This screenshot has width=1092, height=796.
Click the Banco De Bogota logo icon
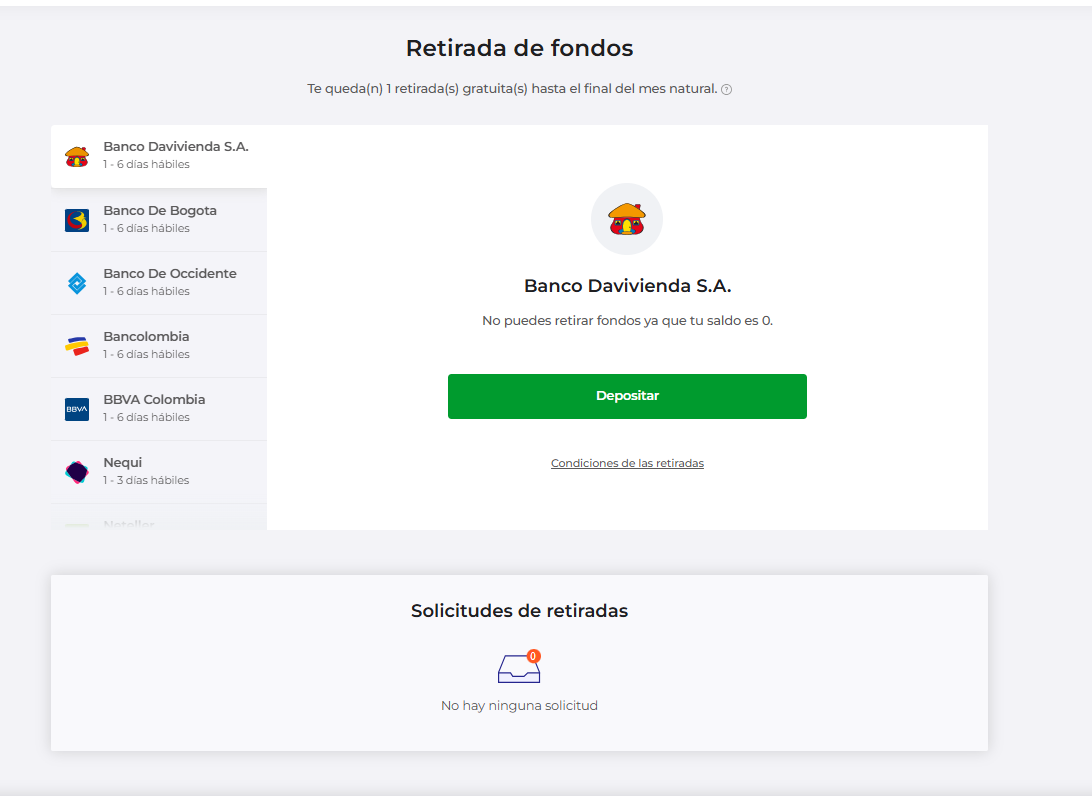point(77,220)
